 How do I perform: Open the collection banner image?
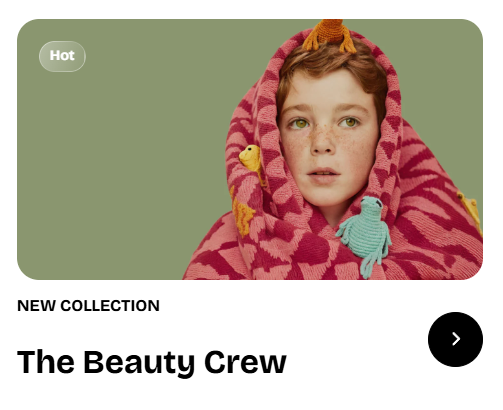(250, 149)
